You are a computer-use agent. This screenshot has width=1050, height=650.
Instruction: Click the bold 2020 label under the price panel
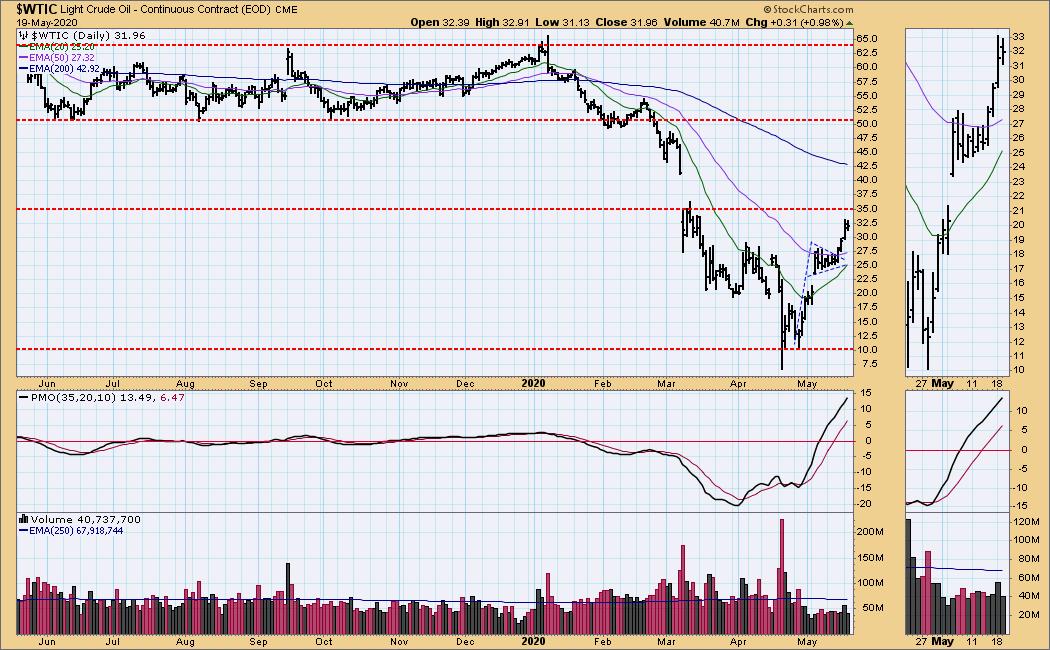pyautogui.click(x=533, y=384)
